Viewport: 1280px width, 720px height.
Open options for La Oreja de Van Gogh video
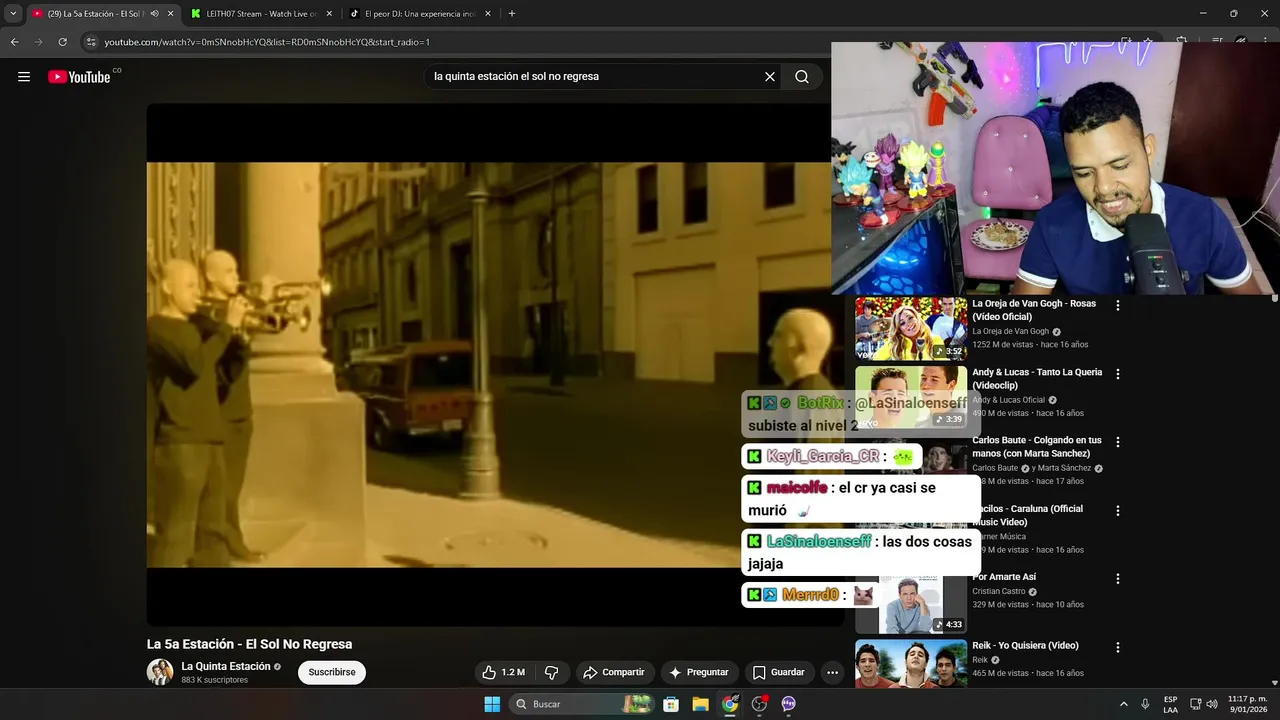[x=1118, y=306]
